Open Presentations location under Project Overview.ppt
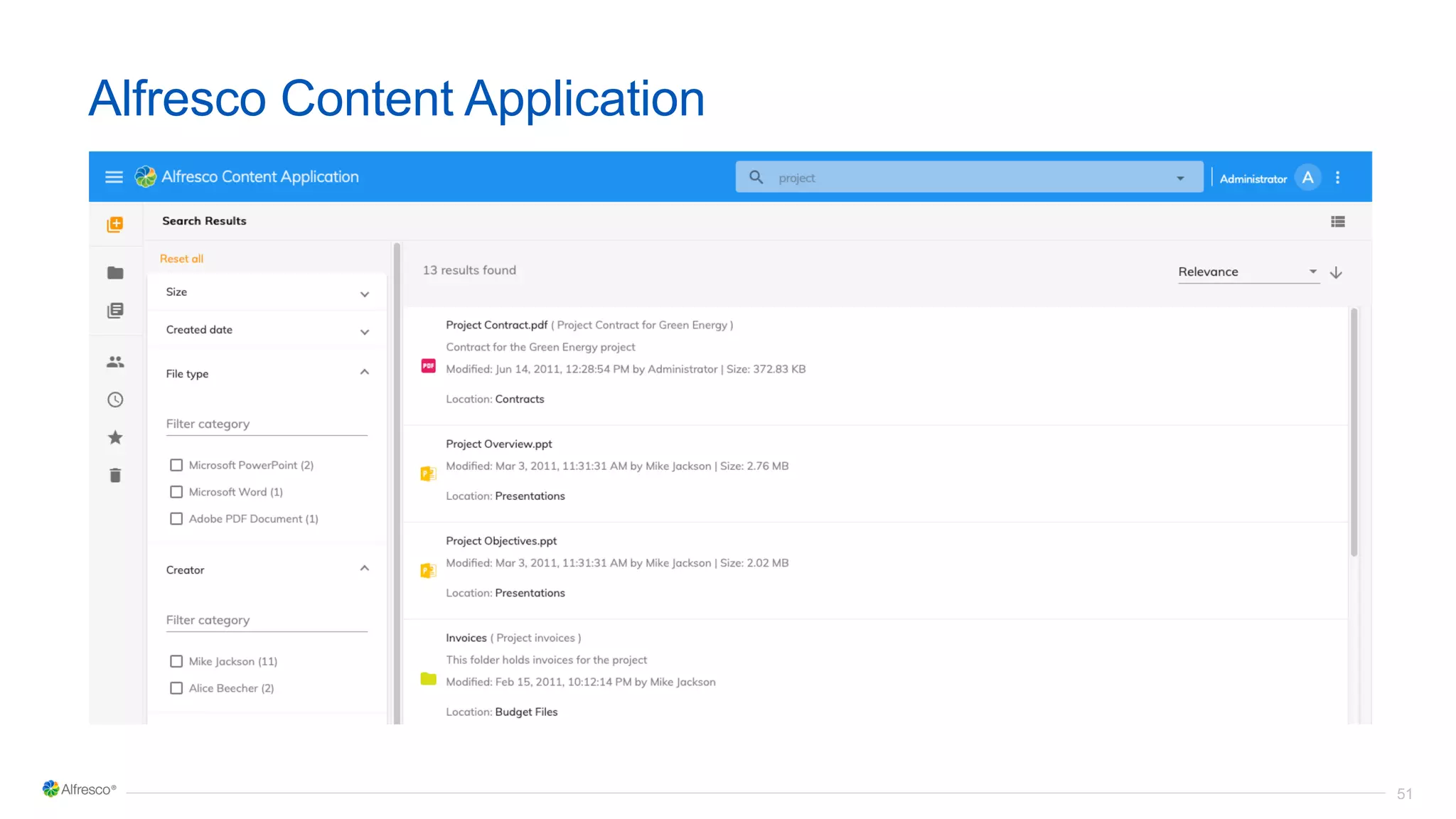The image size is (1456, 819). point(530,496)
